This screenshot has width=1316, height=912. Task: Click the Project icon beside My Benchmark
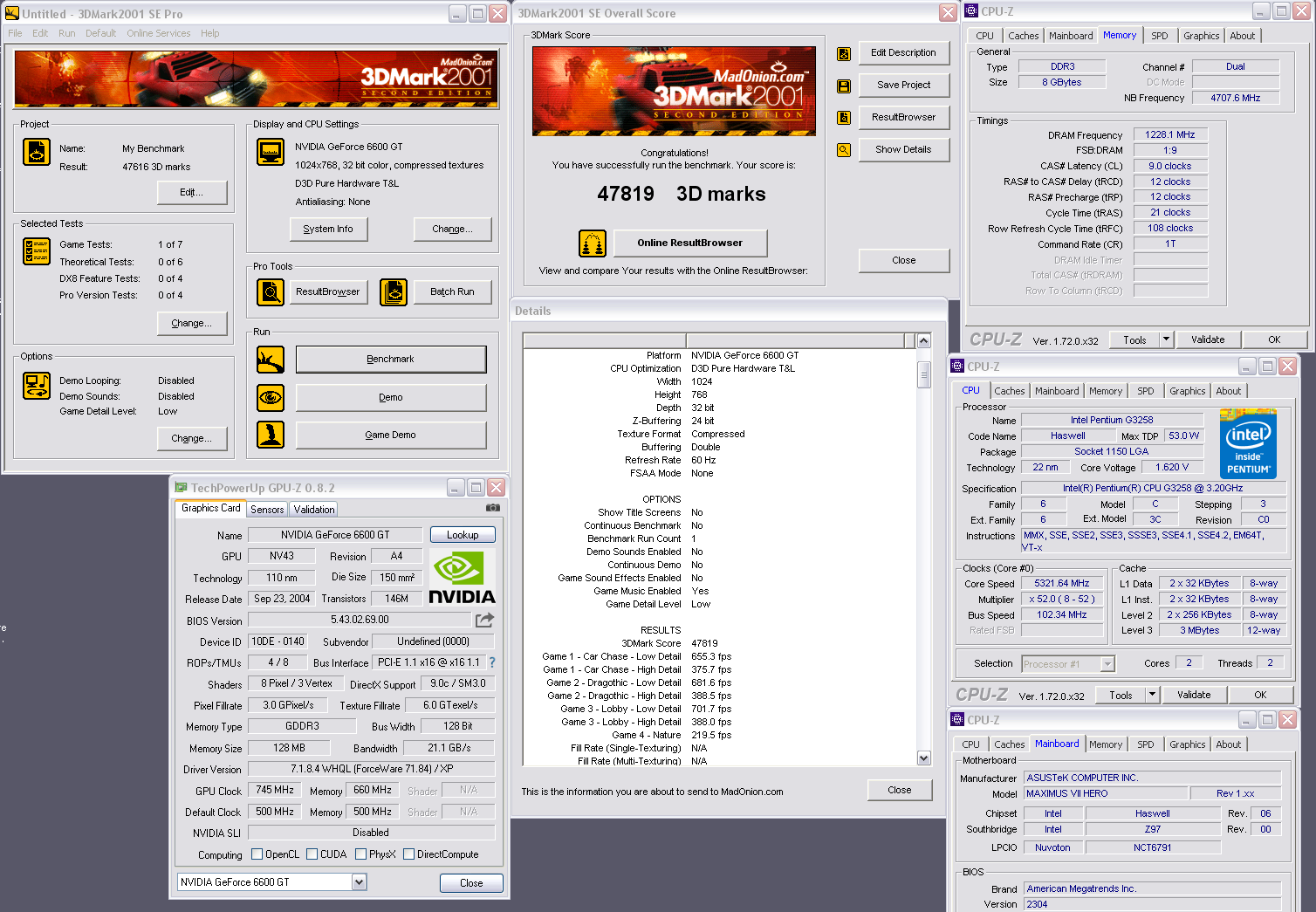pyautogui.click(x=36, y=152)
